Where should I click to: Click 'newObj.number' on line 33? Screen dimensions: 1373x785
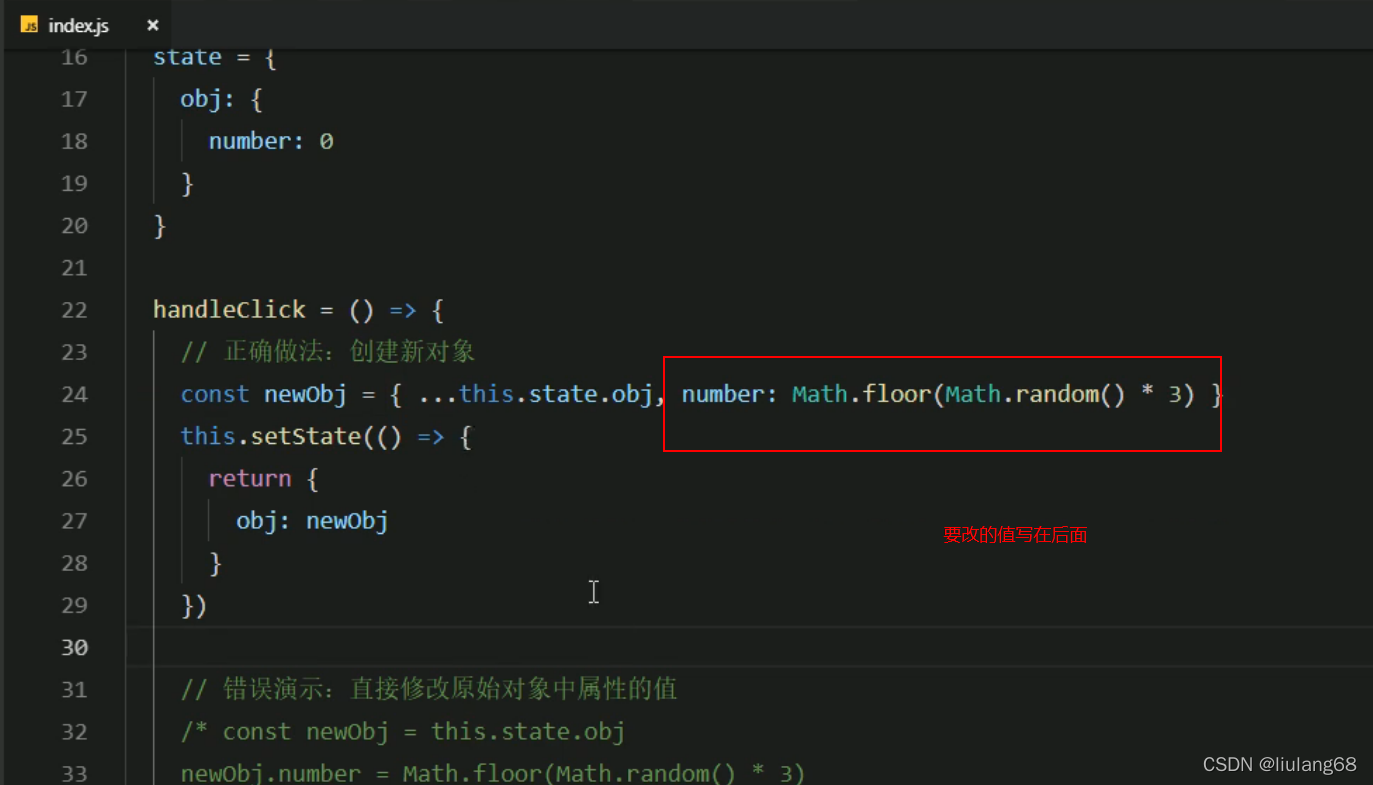pos(271,773)
